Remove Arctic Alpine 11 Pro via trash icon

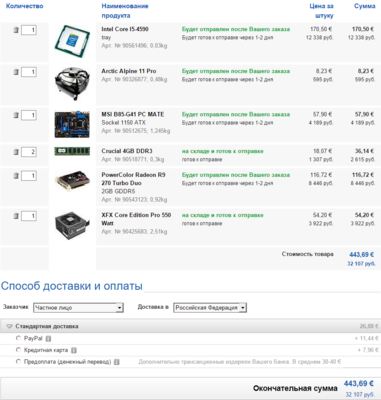click(16, 72)
